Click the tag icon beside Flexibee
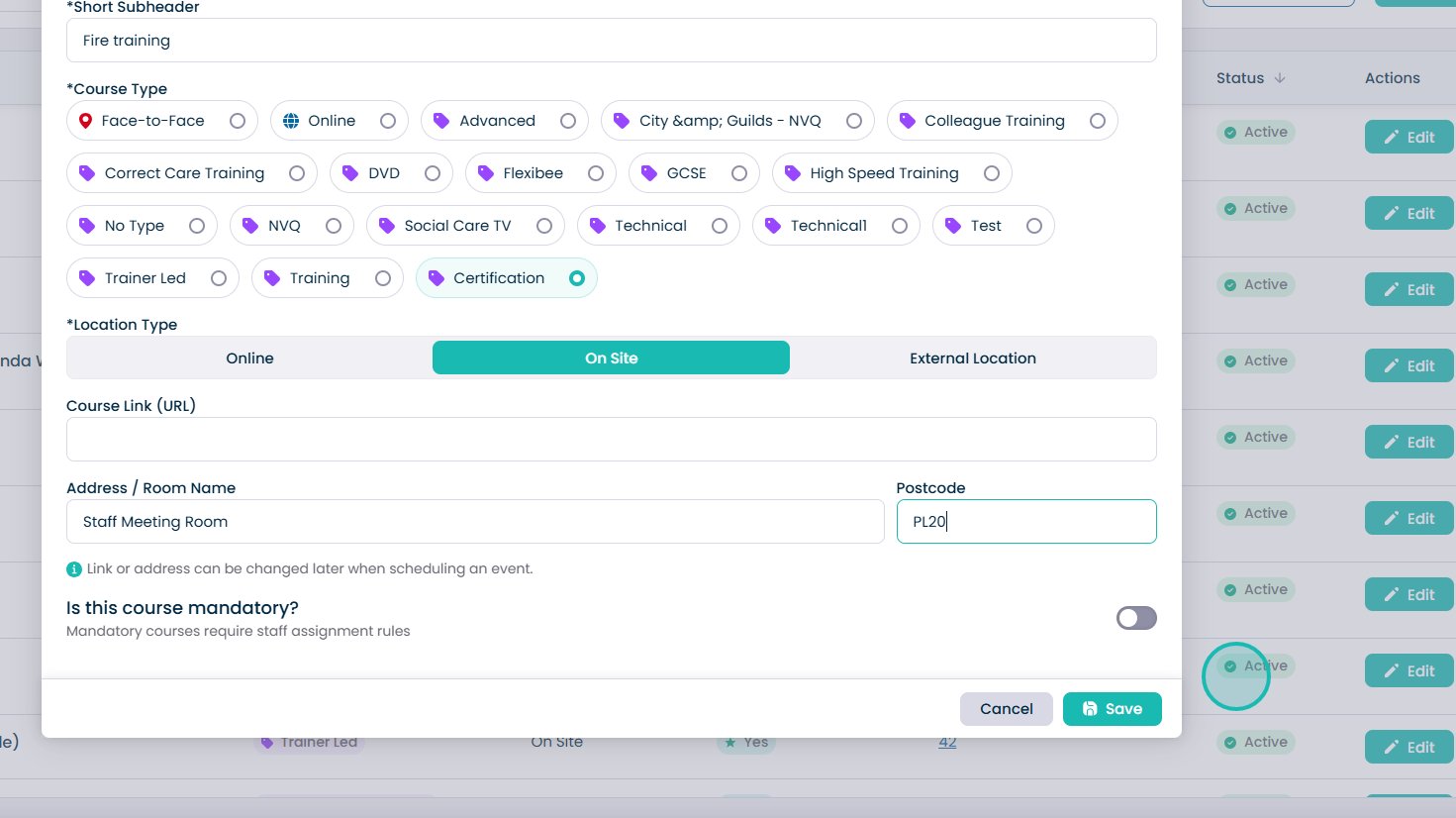 pyautogui.click(x=485, y=173)
